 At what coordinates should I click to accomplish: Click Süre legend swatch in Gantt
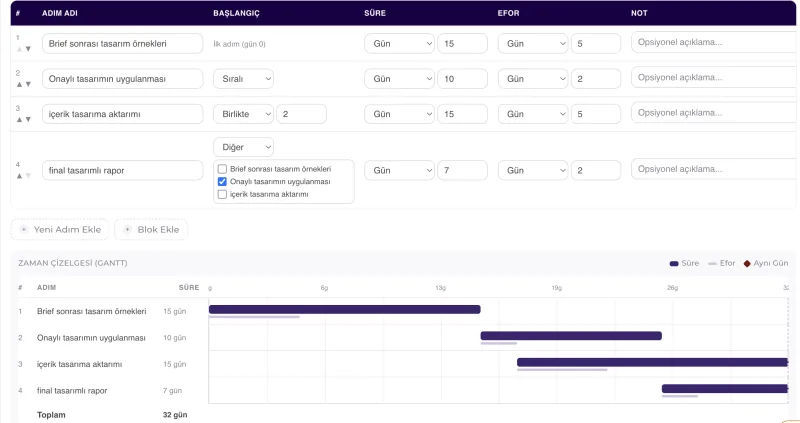click(x=674, y=264)
